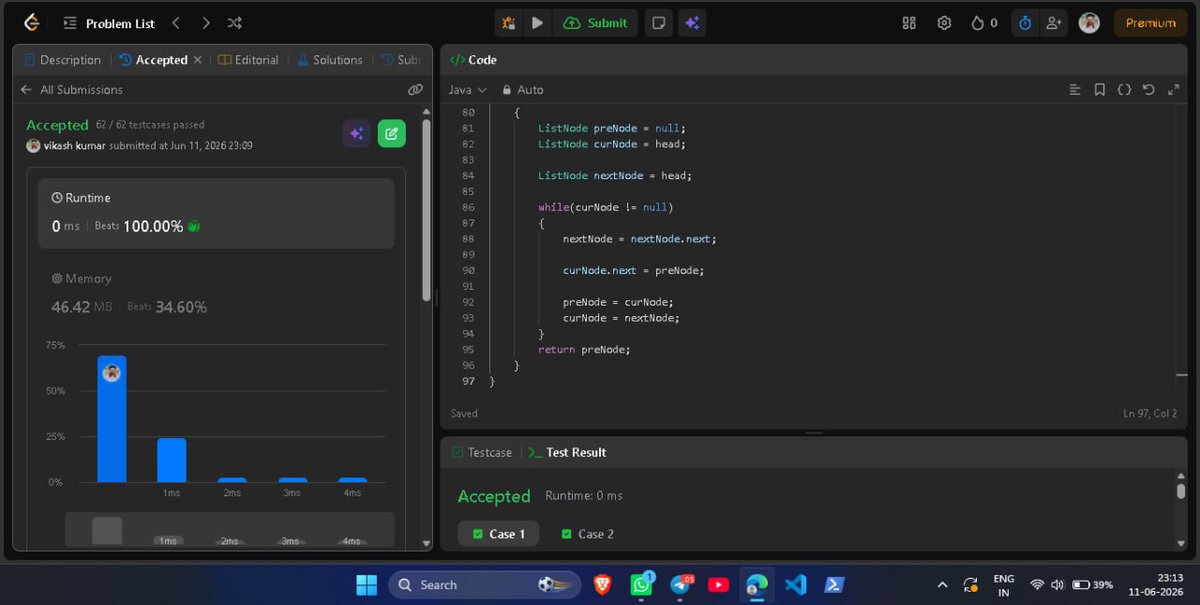The width and height of the screenshot is (1200, 605).
Task: Open PowerShell from taskbar
Action: point(833,585)
